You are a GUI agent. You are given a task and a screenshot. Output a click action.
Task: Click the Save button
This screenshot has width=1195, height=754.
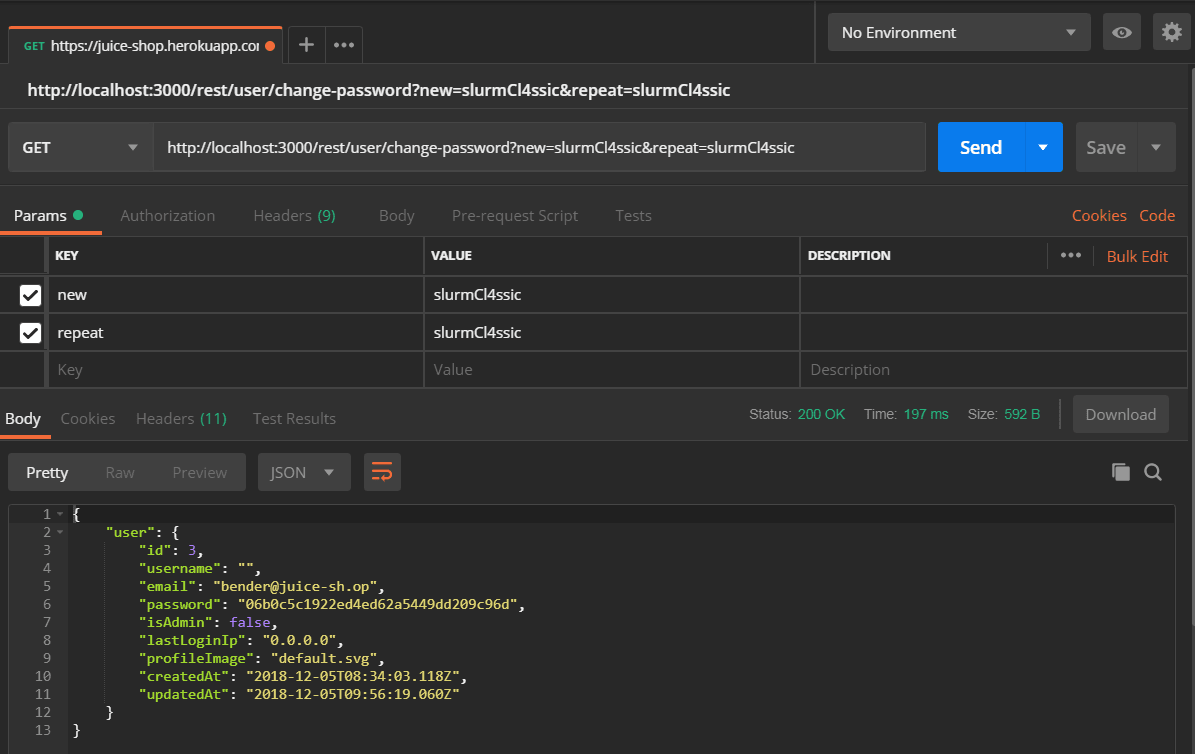click(x=1106, y=147)
